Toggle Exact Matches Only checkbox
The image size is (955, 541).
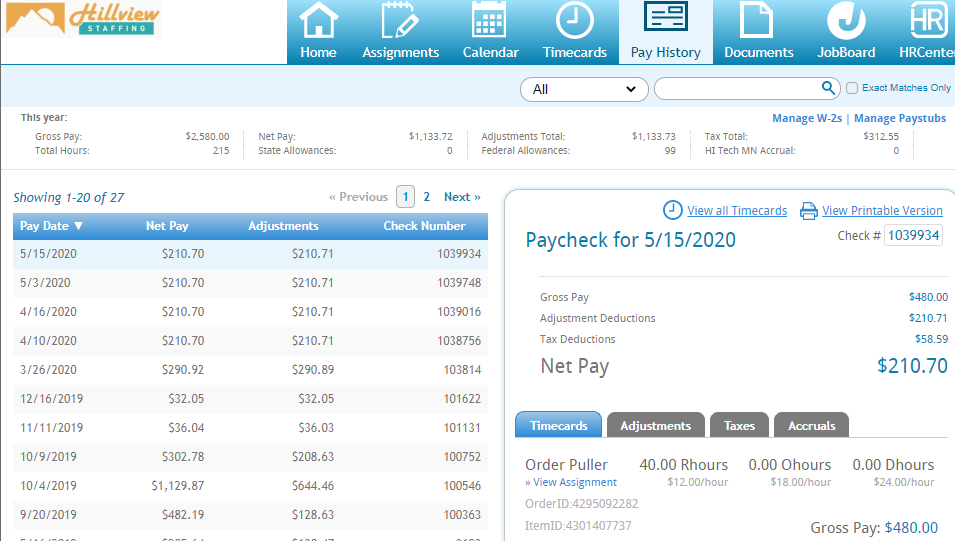pyautogui.click(x=852, y=88)
